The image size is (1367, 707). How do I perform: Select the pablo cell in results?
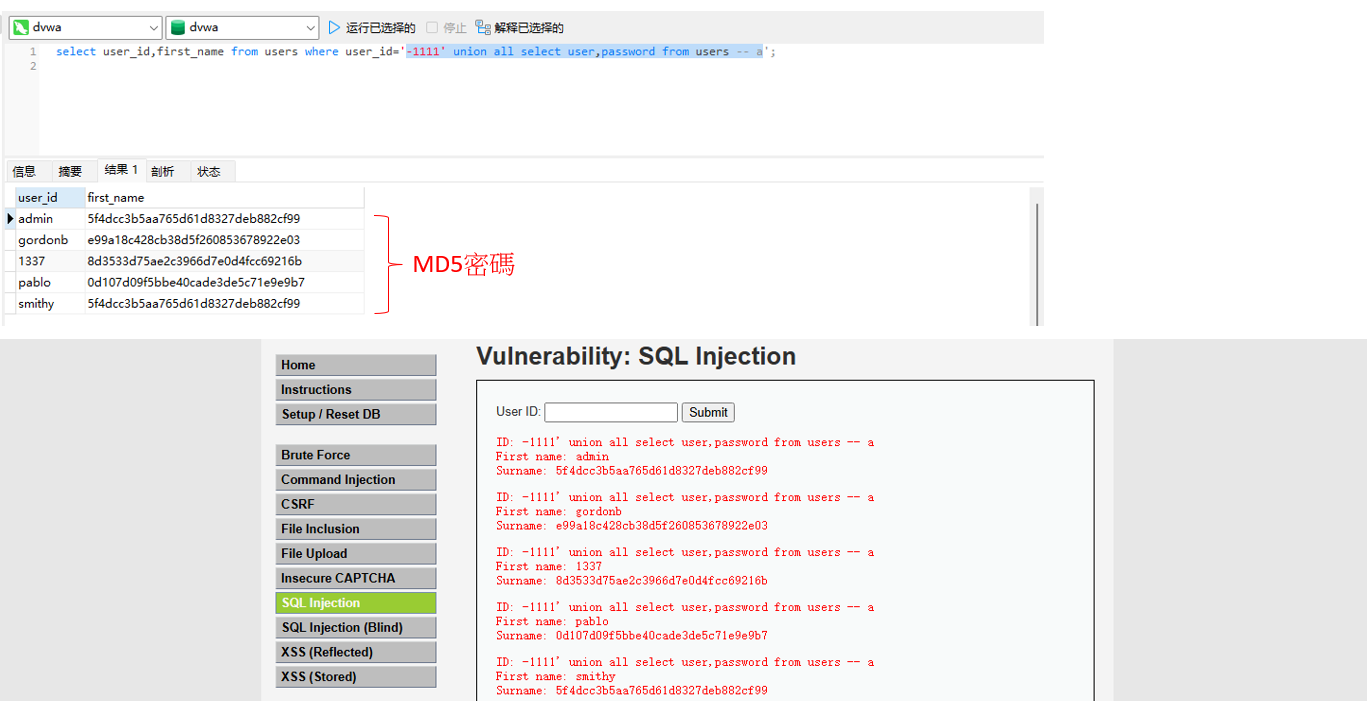50,282
